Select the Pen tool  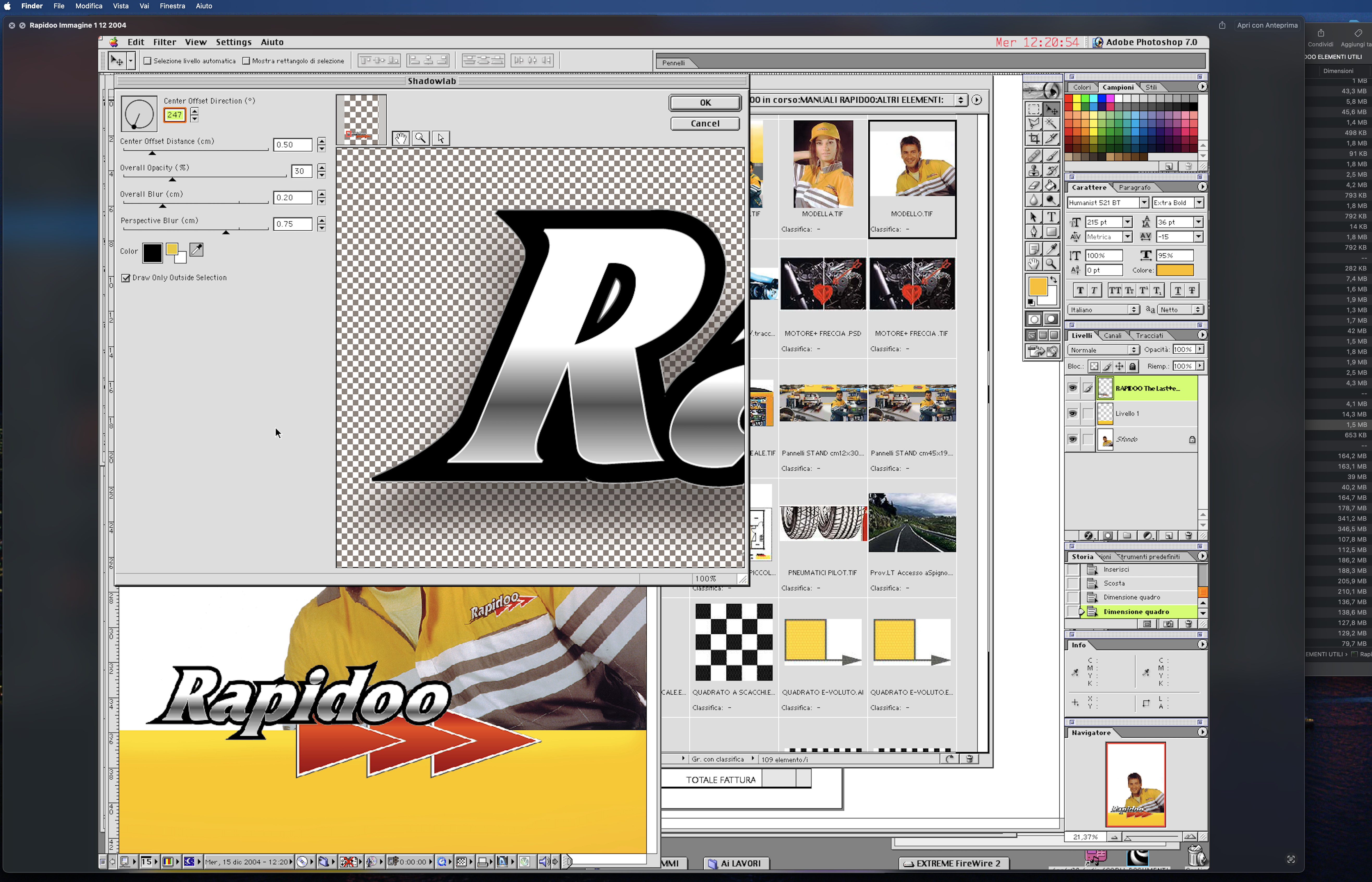coord(1034,231)
